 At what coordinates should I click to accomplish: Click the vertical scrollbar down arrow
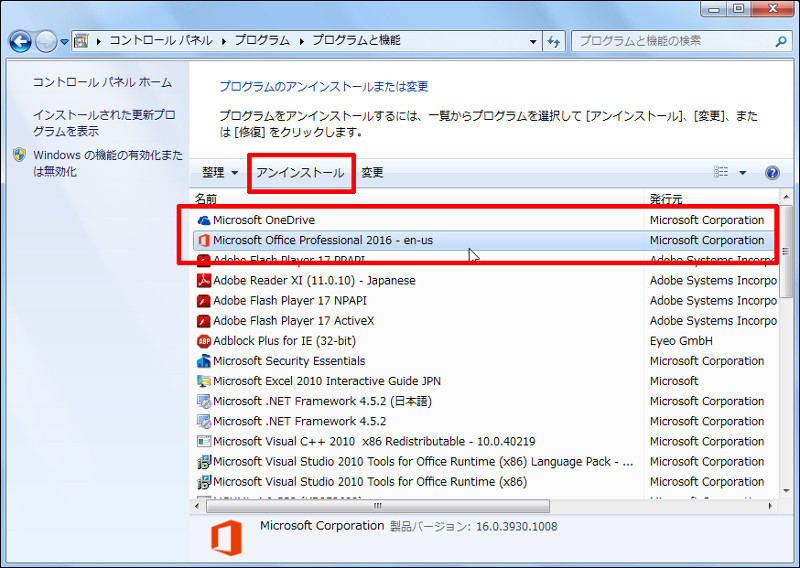[x=786, y=491]
